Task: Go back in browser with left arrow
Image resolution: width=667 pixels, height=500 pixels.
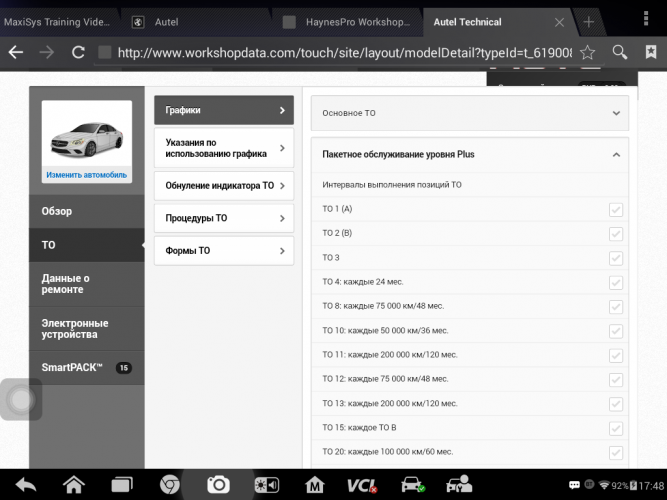Action: coord(16,52)
